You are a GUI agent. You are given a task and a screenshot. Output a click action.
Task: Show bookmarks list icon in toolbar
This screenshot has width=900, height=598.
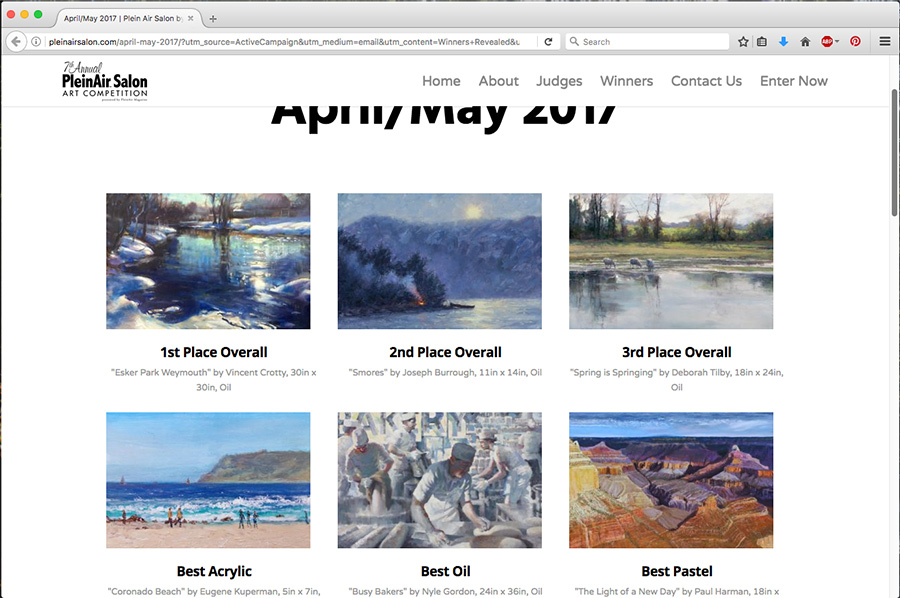762,41
